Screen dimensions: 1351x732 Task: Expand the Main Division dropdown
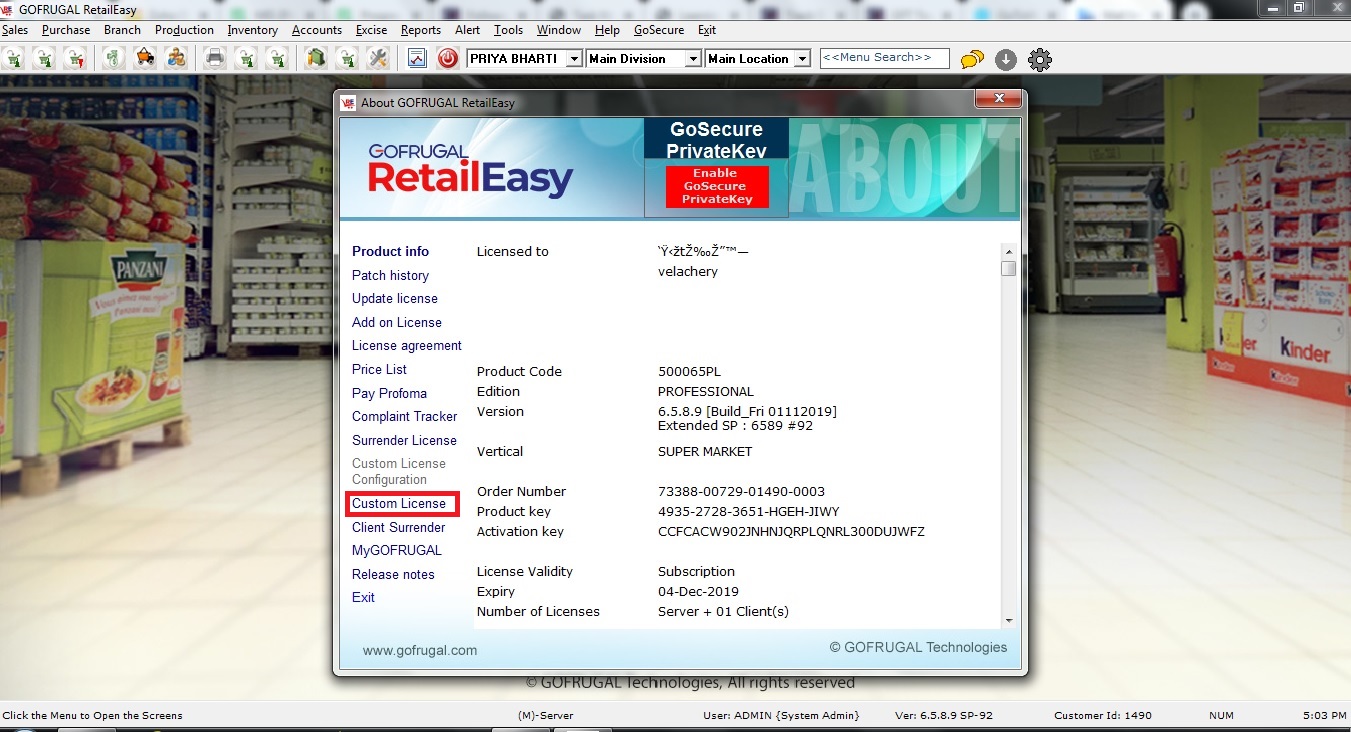[693, 59]
